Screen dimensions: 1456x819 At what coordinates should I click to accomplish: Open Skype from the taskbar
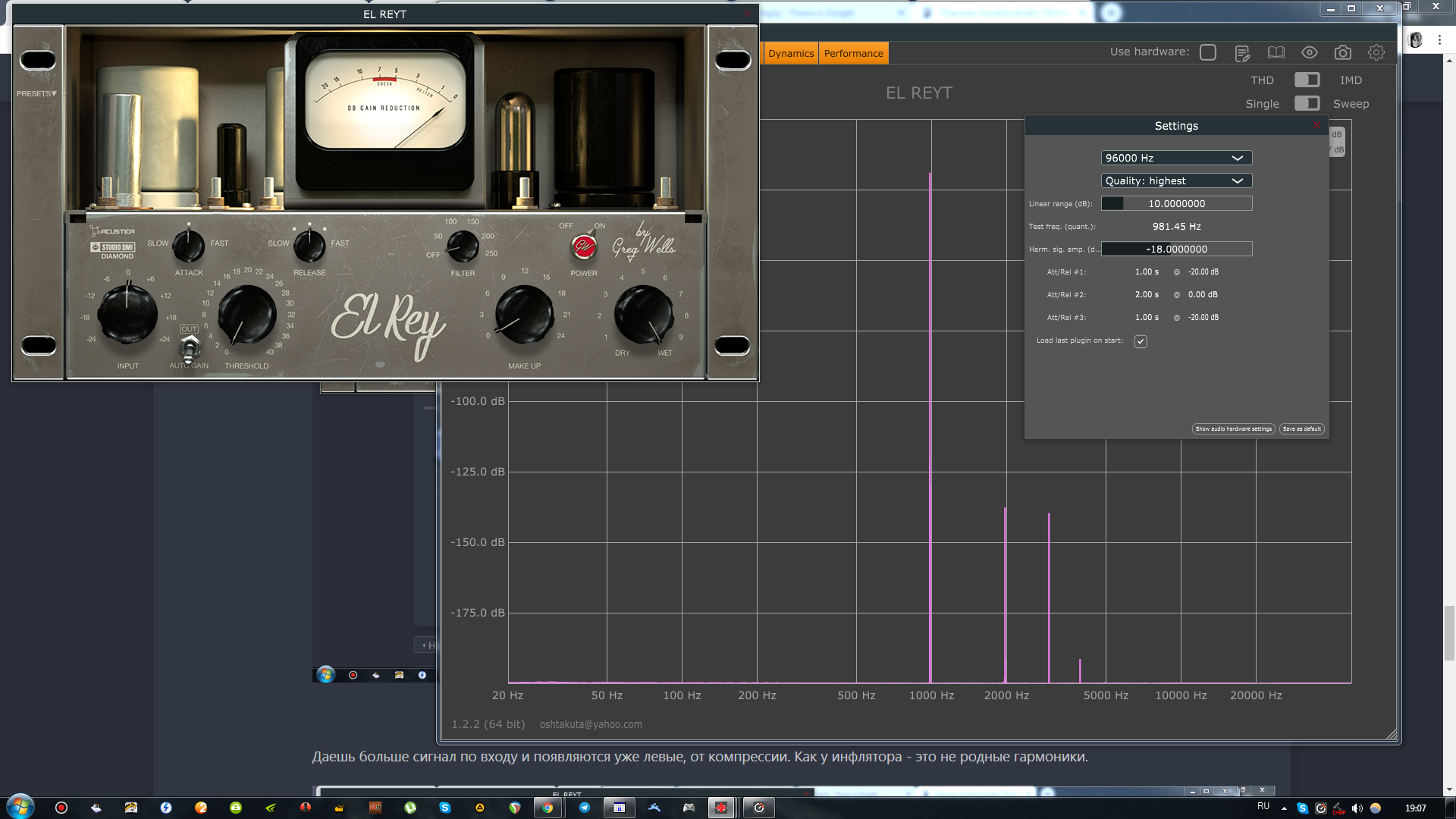445,808
